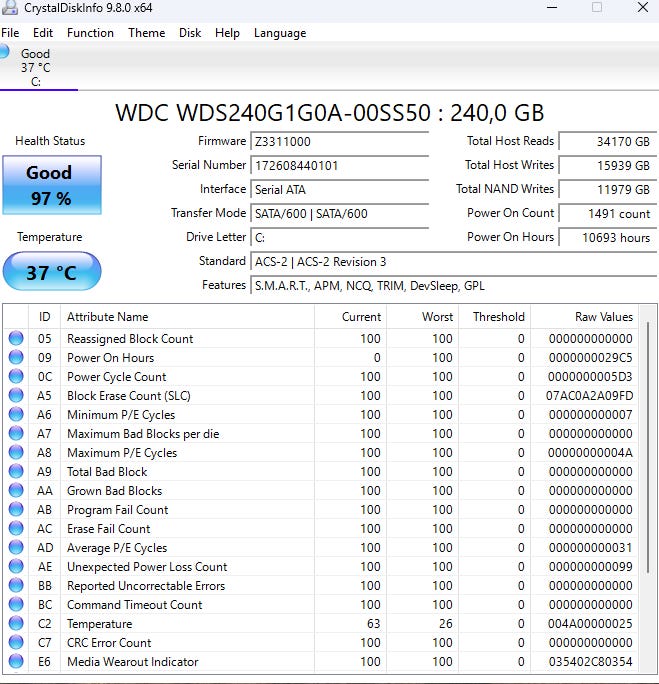Image resolution: width=659 pixels, height=684 pixels.
Task: Click status orb for Maximum Bad Blocks per die
Action: click(16, 433)
